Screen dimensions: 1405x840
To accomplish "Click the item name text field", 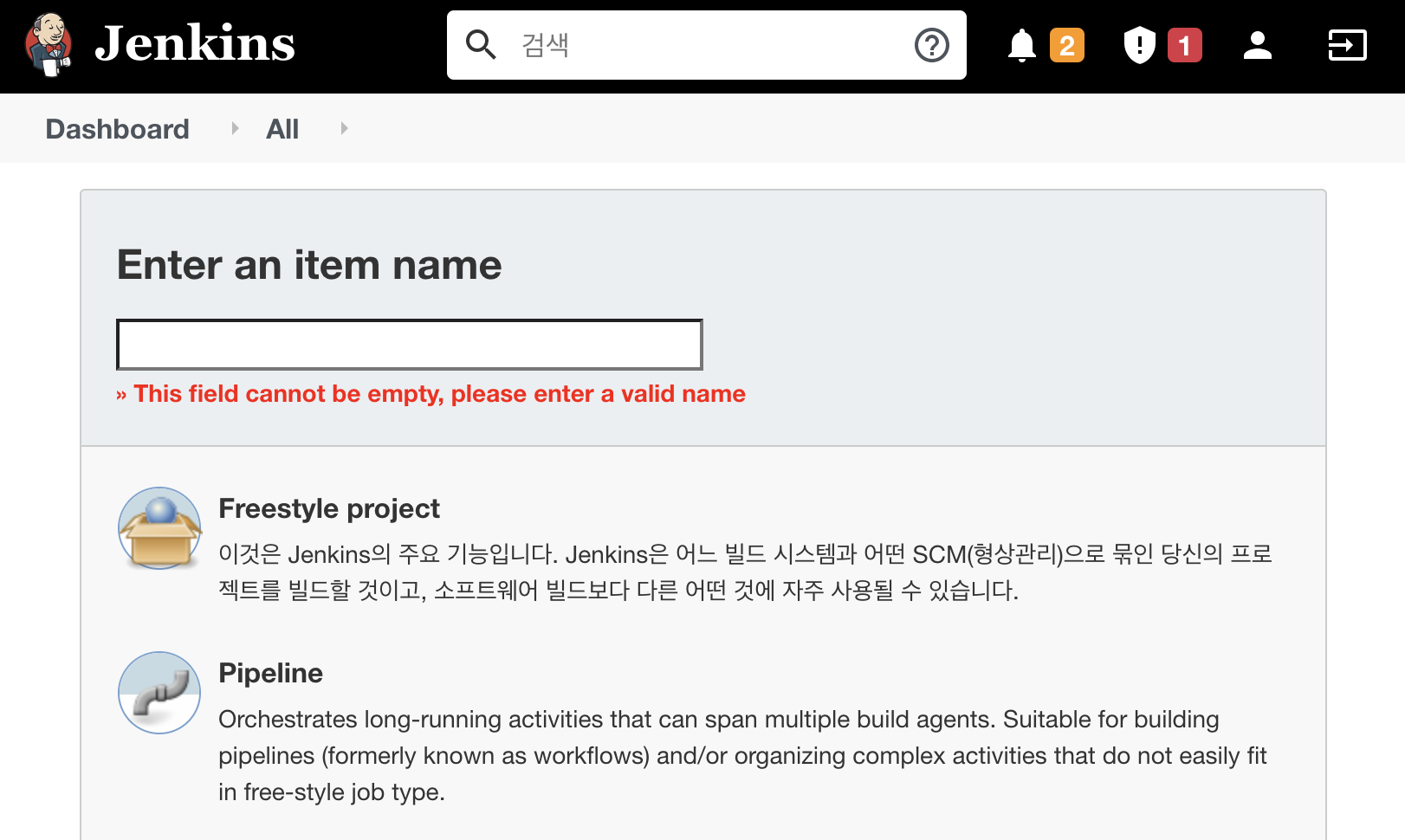I will 409,345.
